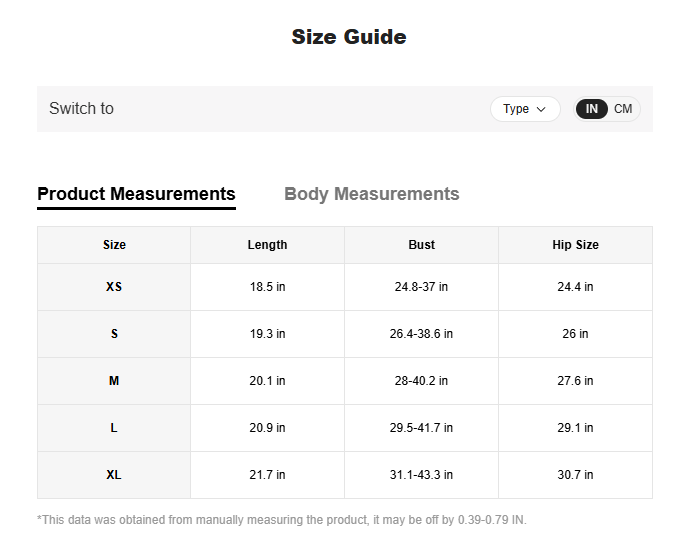Switch units to CM

point(623,109)
